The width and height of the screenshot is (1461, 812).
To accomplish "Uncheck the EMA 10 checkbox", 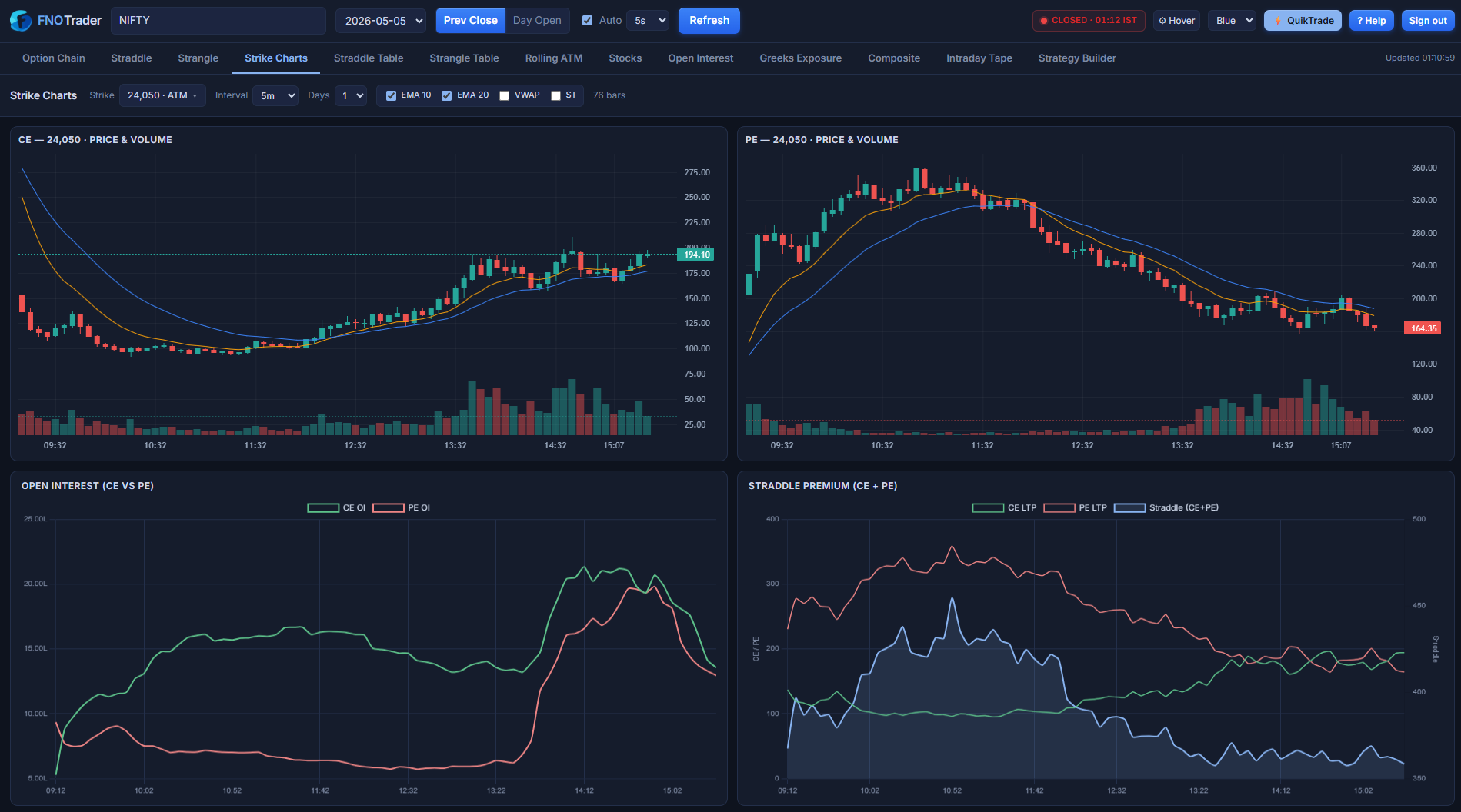I will click(392, 95).
